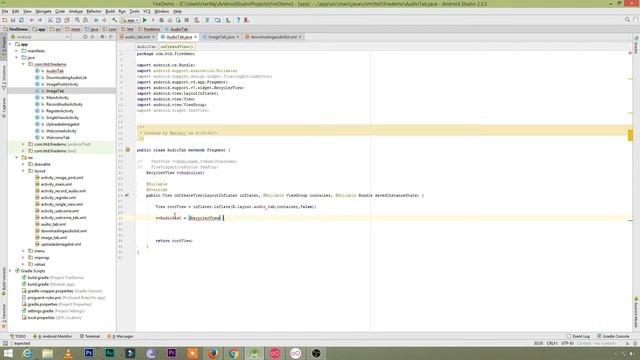Open search everywhere magnifier at top right

pos(627,20)
